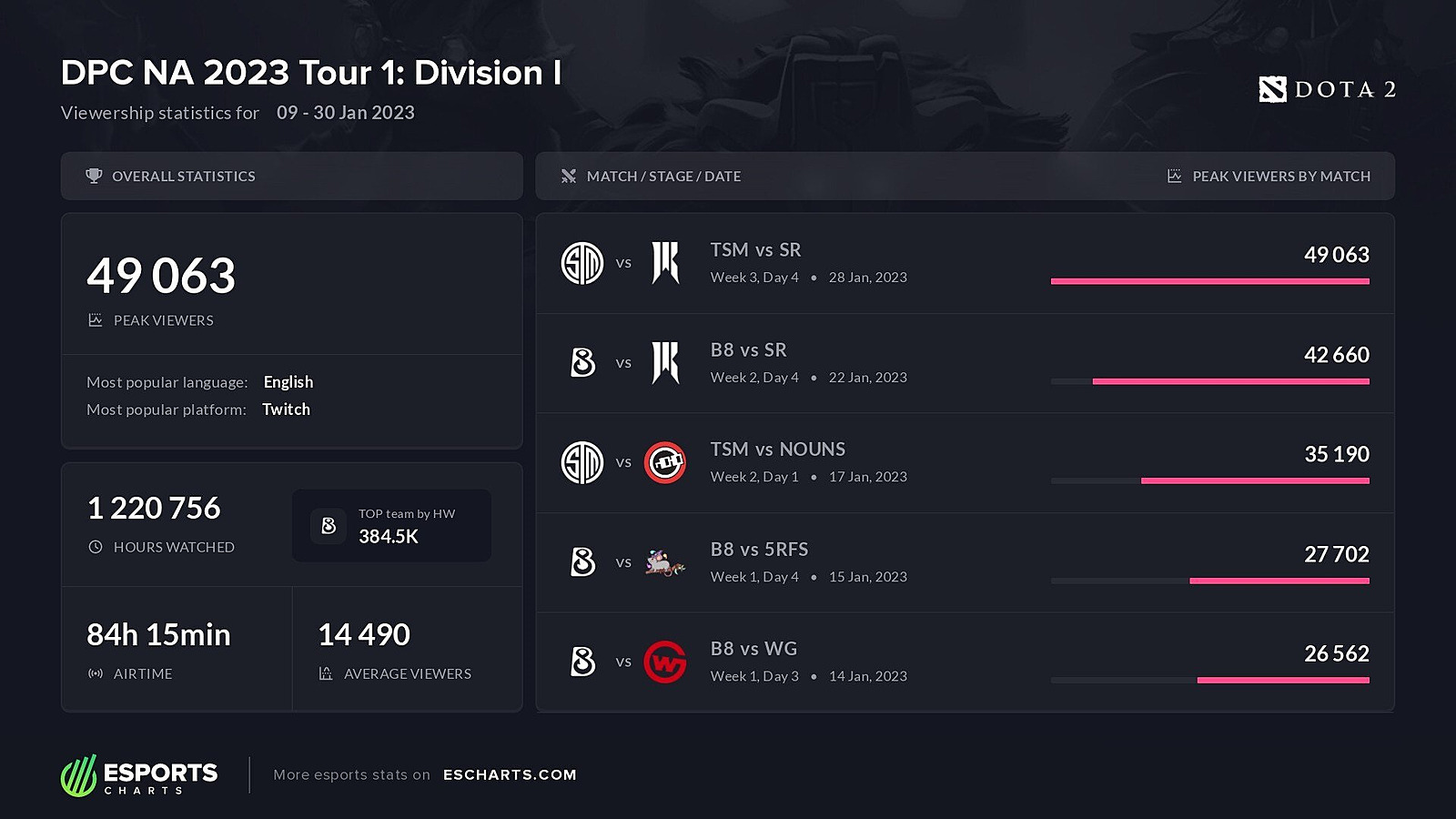Click the B8 vs WG match title
1456x819 pixels.
coord(753,649)
